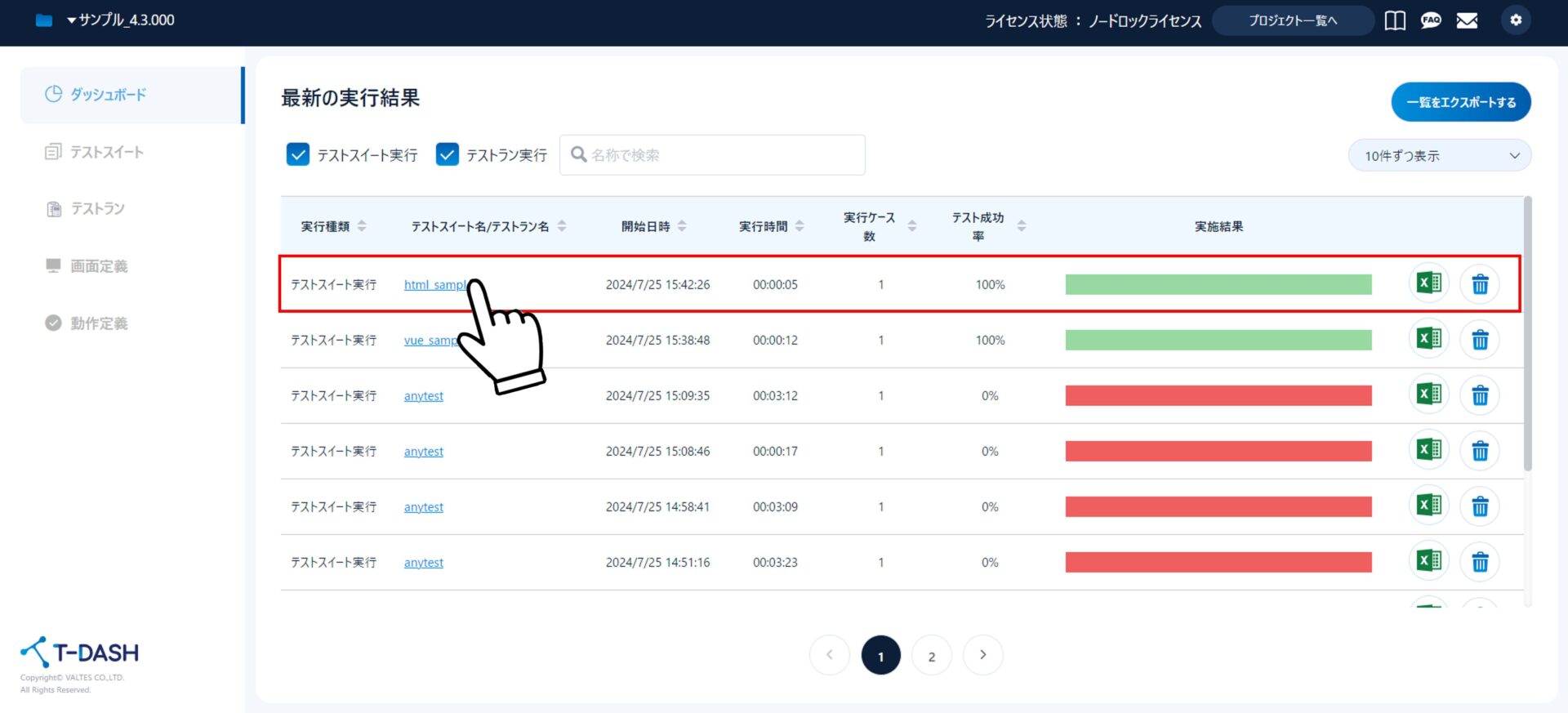Expand the 10件ずつ表示 page size dropdown
Viewport: 1568px width, 713px height.
[x=1439, y=155]
